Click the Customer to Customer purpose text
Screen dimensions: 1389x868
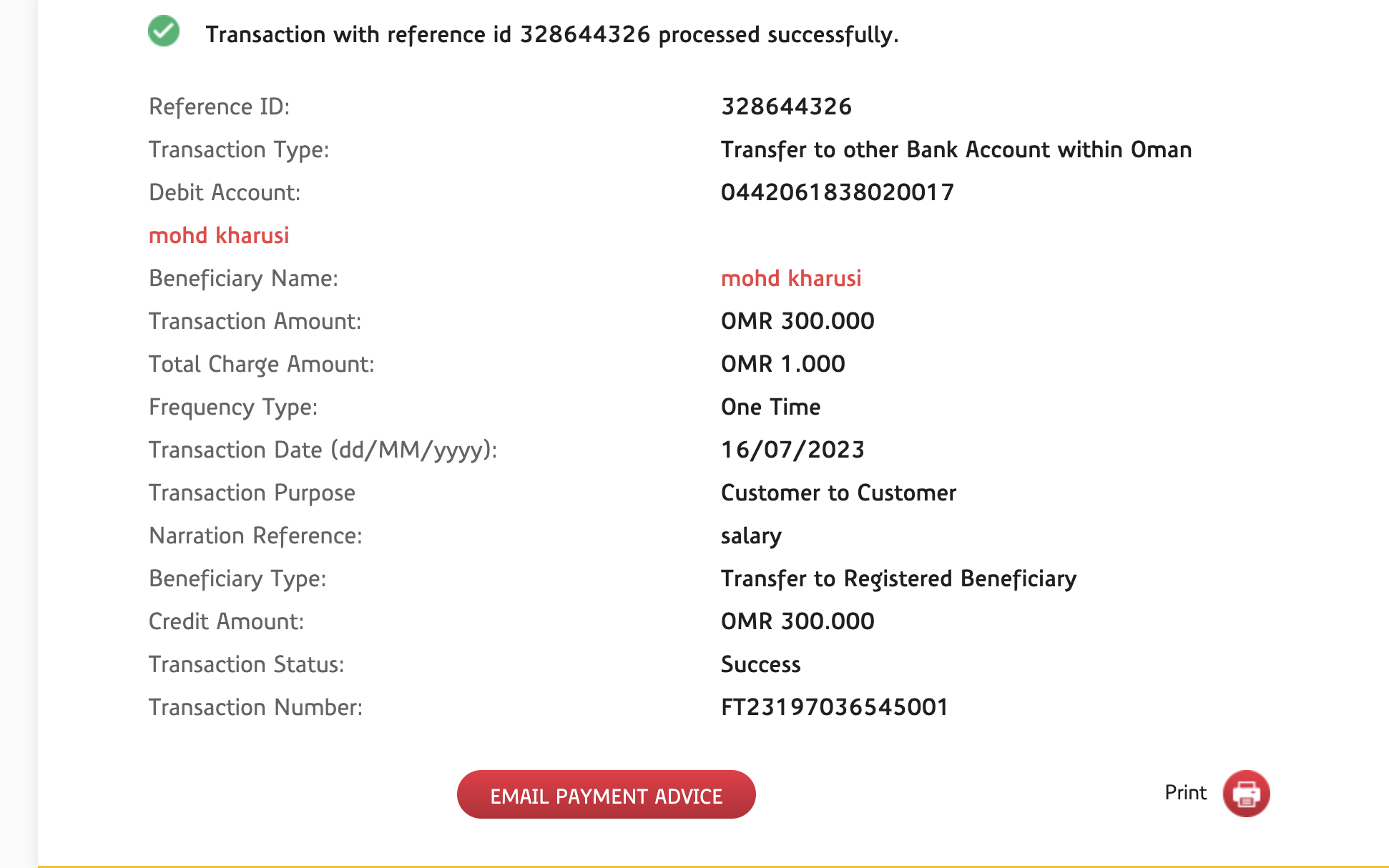(x=838, y=493)
